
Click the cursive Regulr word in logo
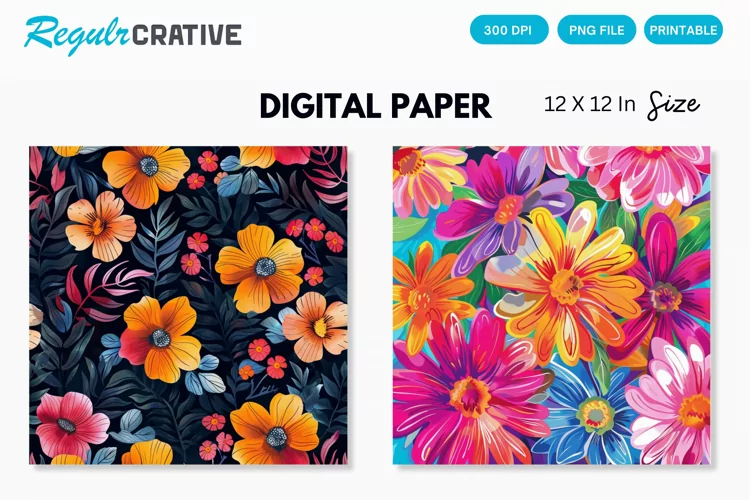(77, 34)
